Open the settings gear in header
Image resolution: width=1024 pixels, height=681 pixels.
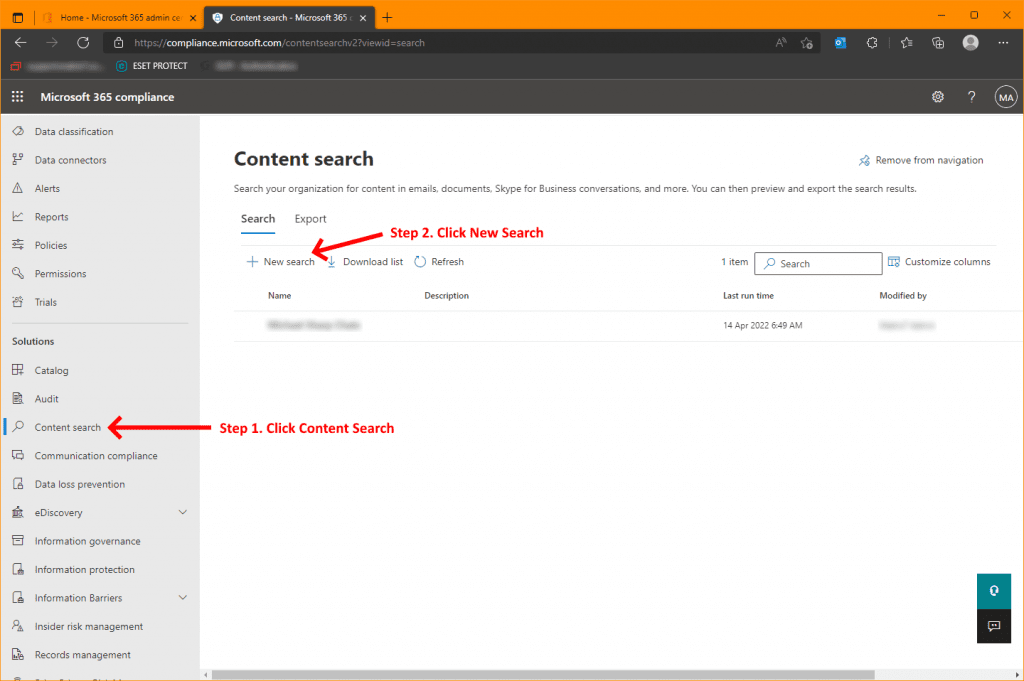pyautogui.click(x=938, y=97)
